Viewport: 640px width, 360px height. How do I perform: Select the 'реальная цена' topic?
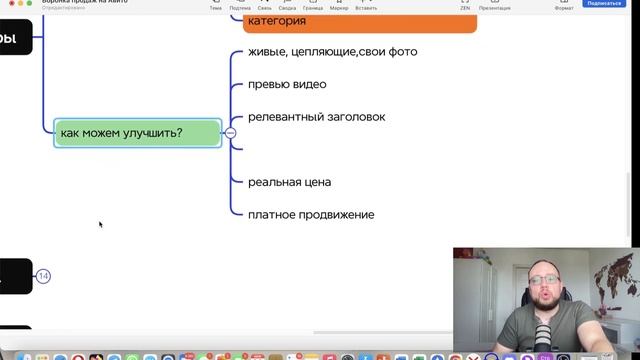(289, 182)
